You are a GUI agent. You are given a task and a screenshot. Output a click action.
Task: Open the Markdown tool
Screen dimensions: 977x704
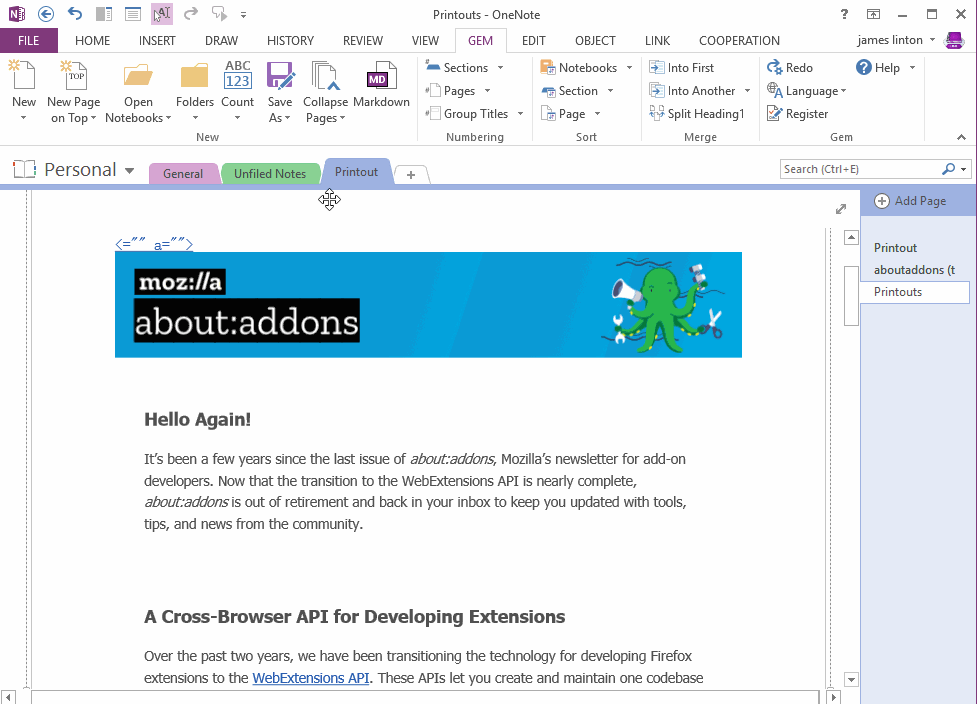point(381,85)
